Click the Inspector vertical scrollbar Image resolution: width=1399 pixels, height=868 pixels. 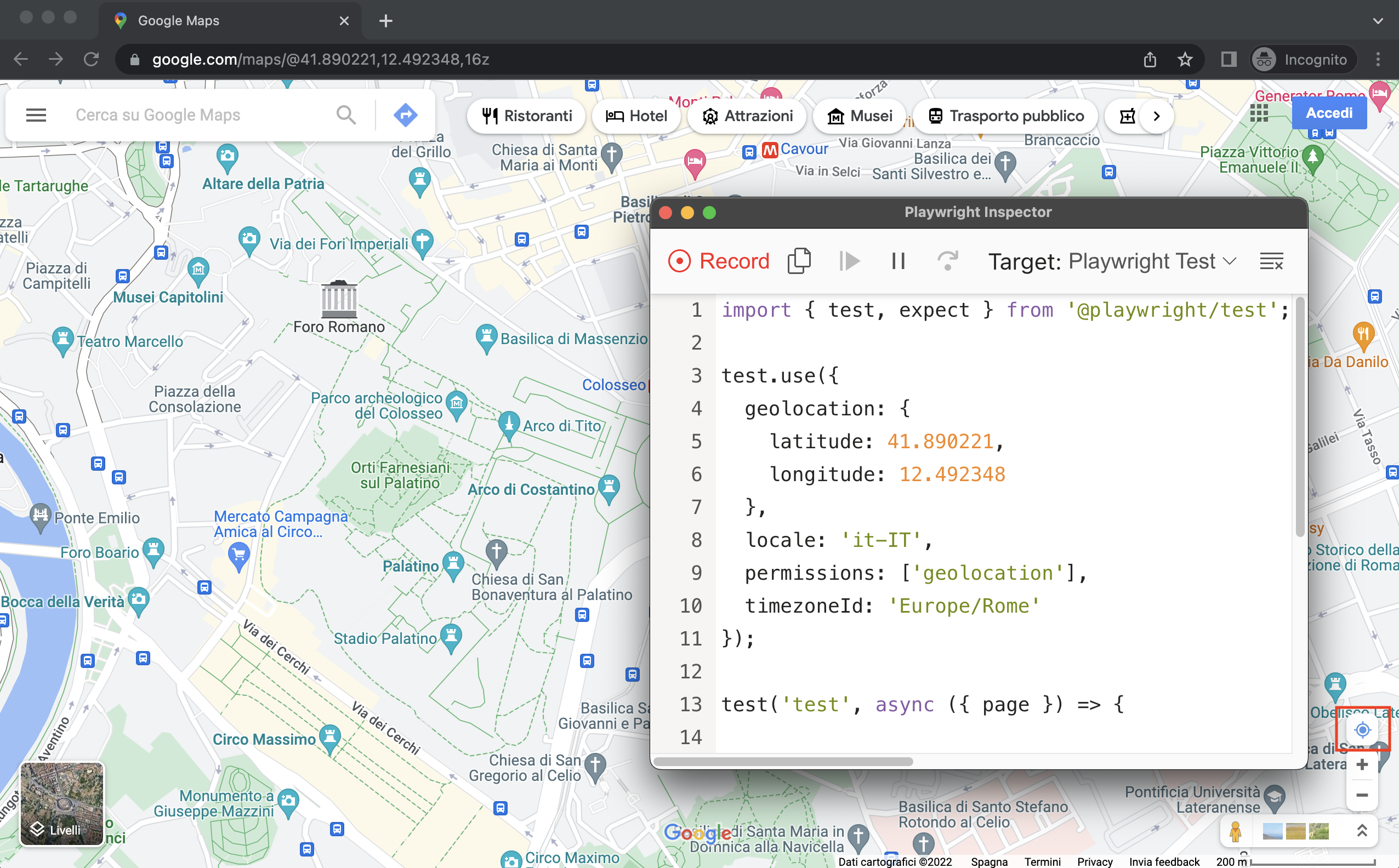click(x=1300, y=417)
